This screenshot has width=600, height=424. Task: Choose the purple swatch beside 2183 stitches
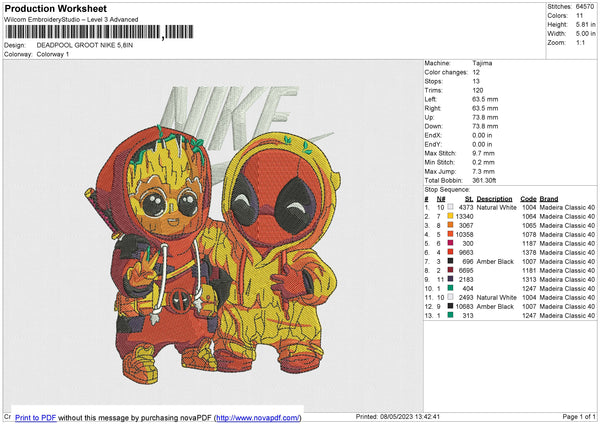click(450, 279)
